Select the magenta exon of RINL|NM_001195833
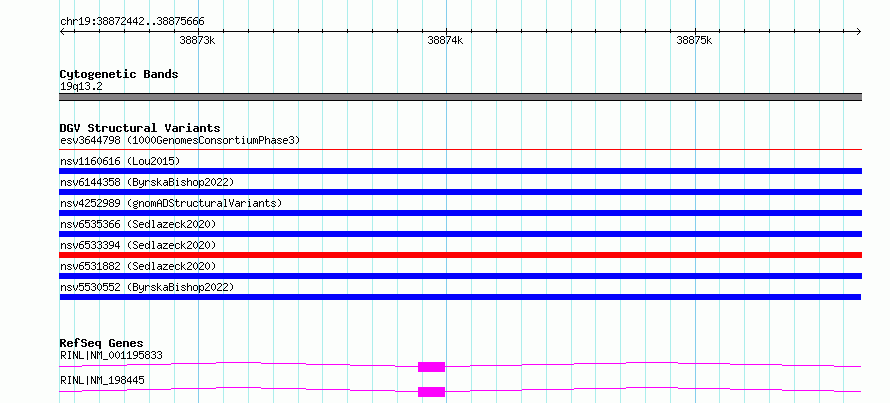Screen dimensions: 890x403 coord(431,367)
